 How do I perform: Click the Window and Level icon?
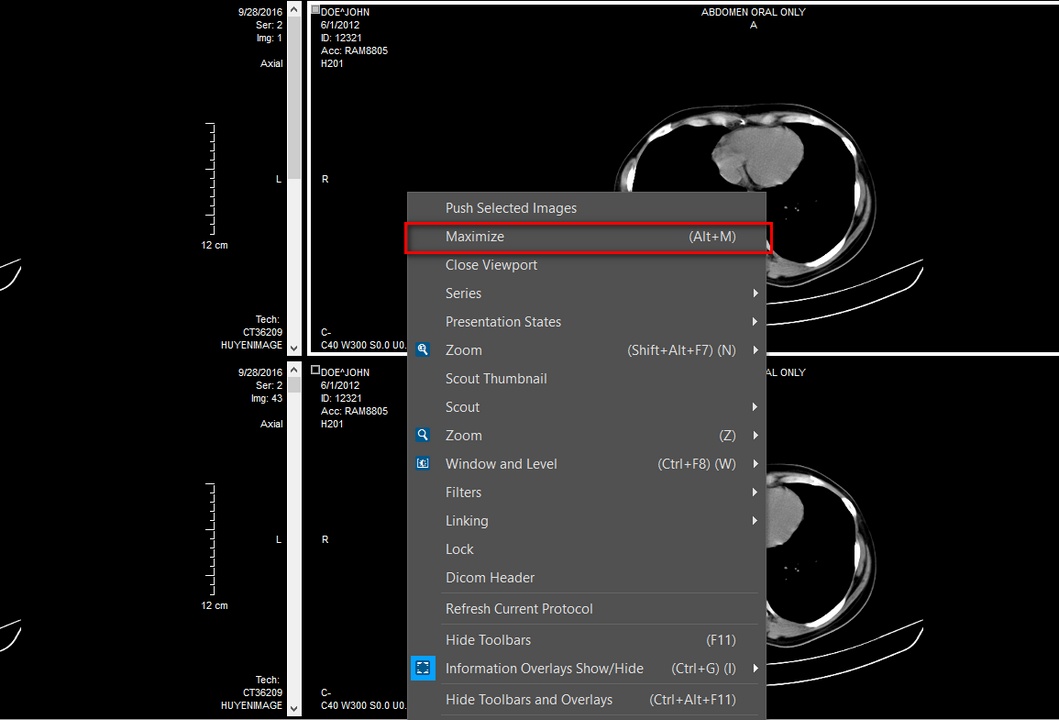(423, 464)
